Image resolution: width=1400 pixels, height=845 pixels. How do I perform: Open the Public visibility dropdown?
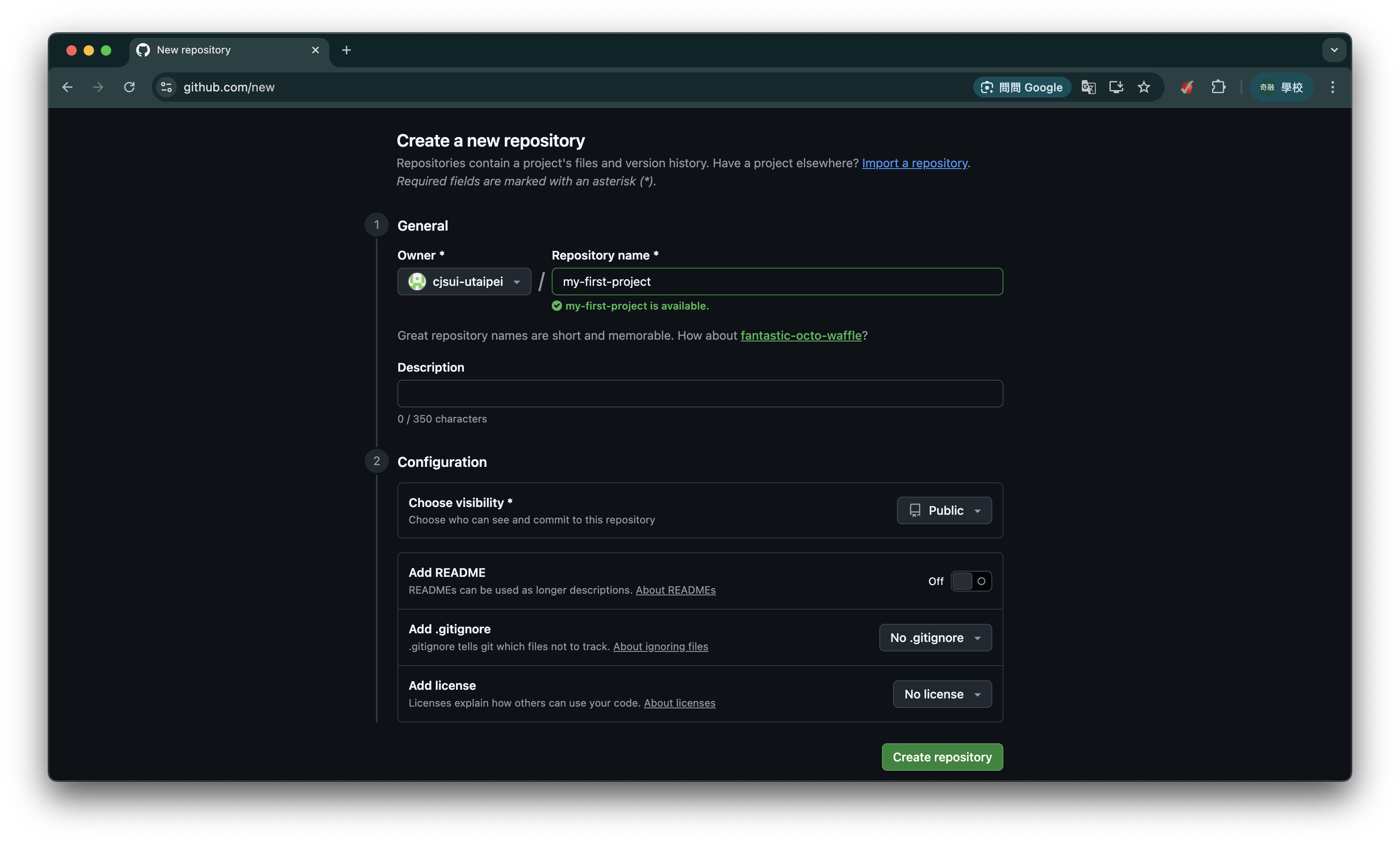coord(944,510)
